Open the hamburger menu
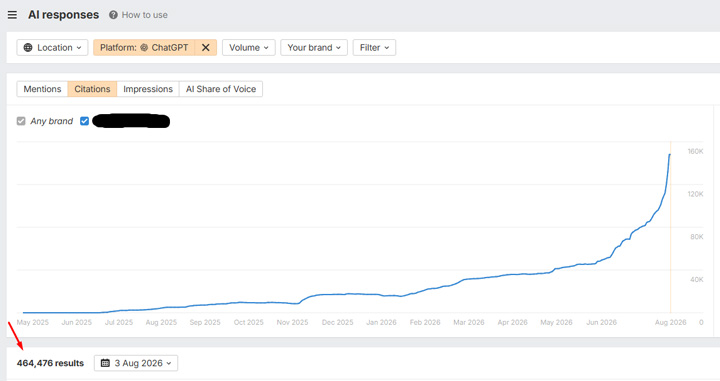 coord(12,15)
